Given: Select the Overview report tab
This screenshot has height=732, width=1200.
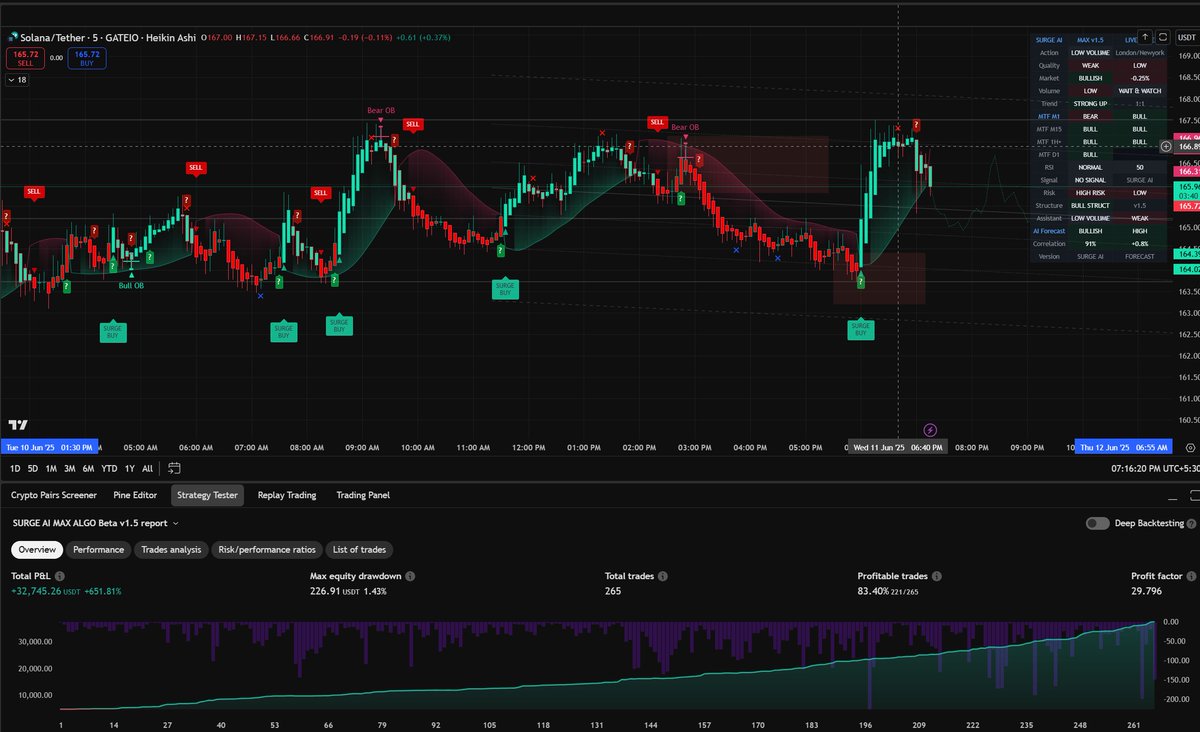Looking at the screenshot, I should (37, 549).
